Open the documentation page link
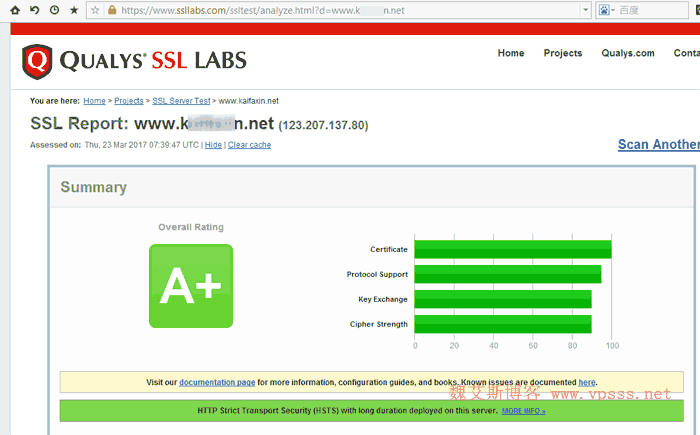Screen dimensions: 700x435 click(x=217, y=382)
